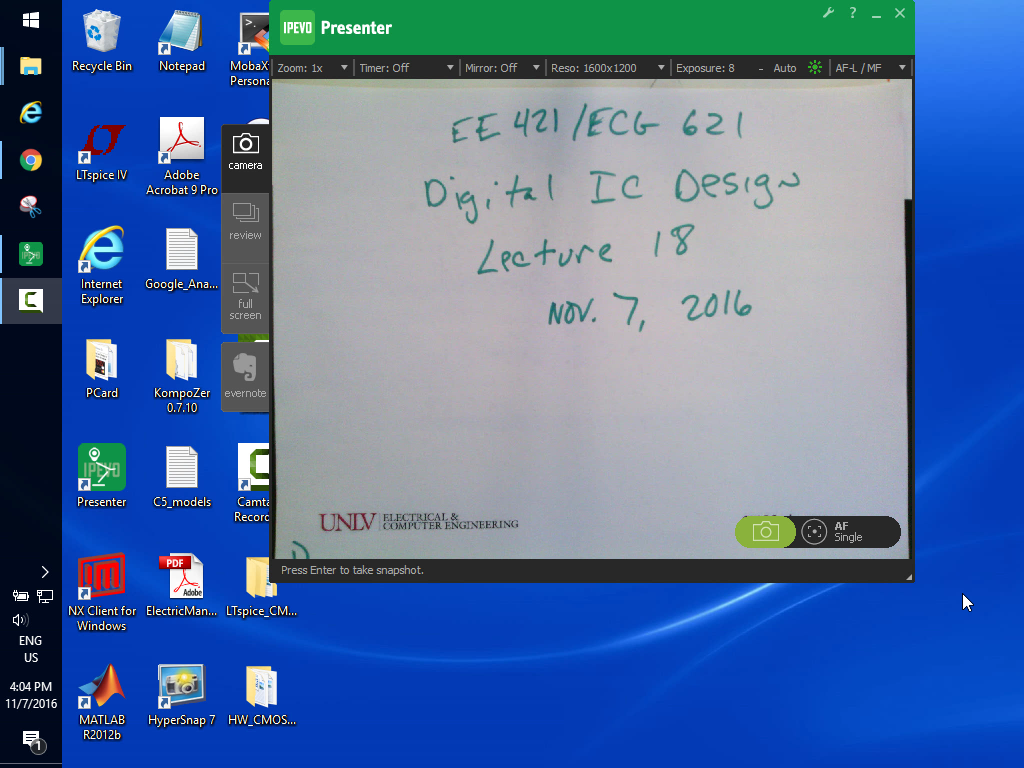Open the Timer Off dropdown
Viewport: 1024px width, 768px height.
click(x=405, y=68)
